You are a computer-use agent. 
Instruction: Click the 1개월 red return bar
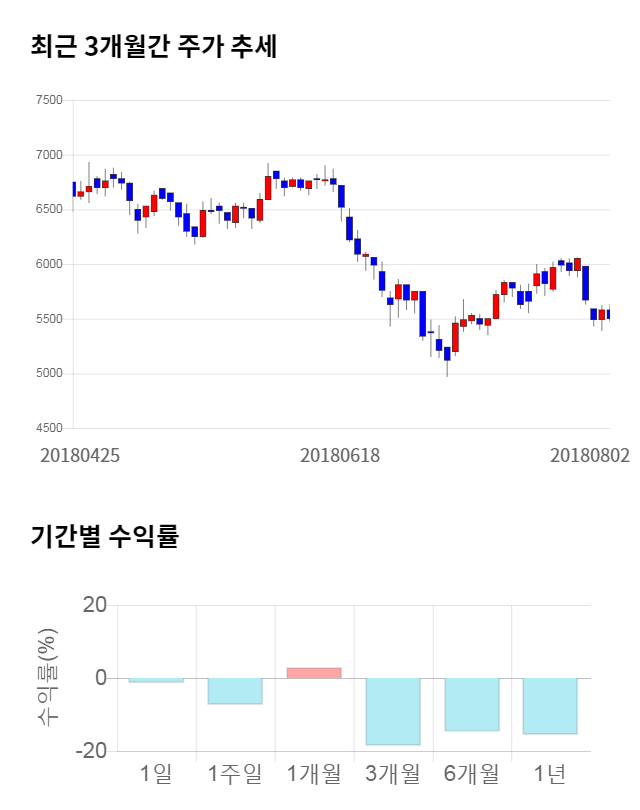(x=314, y=673)
